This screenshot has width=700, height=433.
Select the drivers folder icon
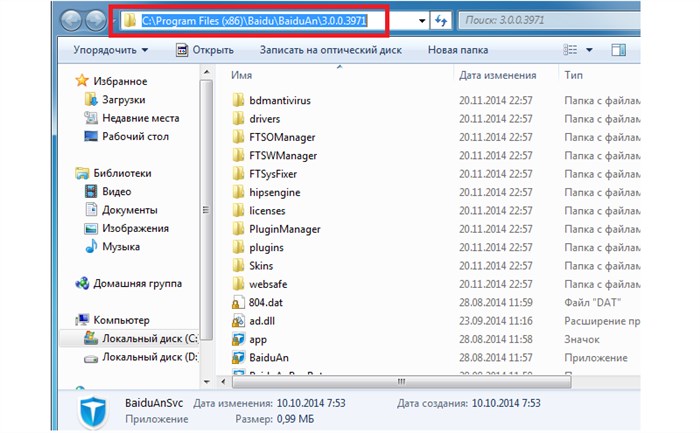[238, 118]
